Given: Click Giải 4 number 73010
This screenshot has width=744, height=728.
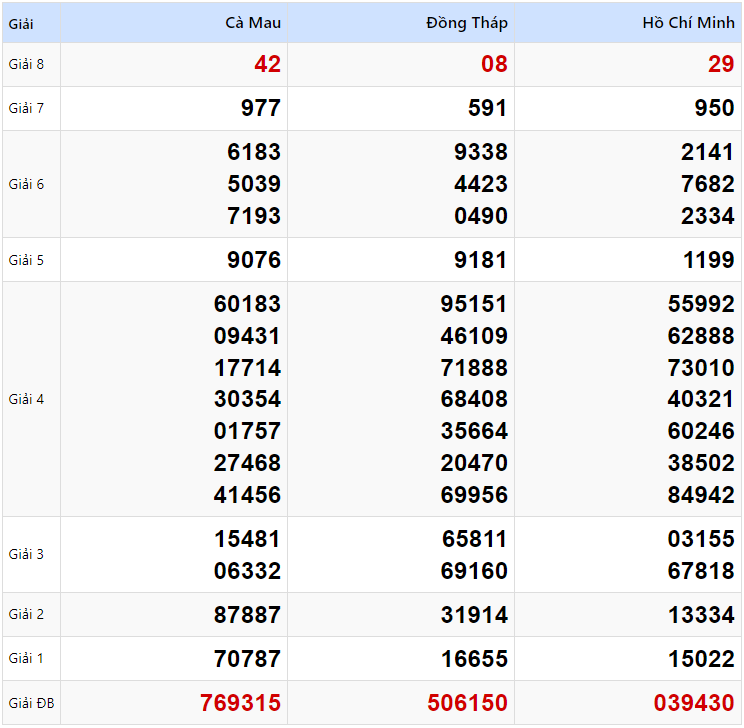Looking at the screenshot, I should click(x=701, y=367).
